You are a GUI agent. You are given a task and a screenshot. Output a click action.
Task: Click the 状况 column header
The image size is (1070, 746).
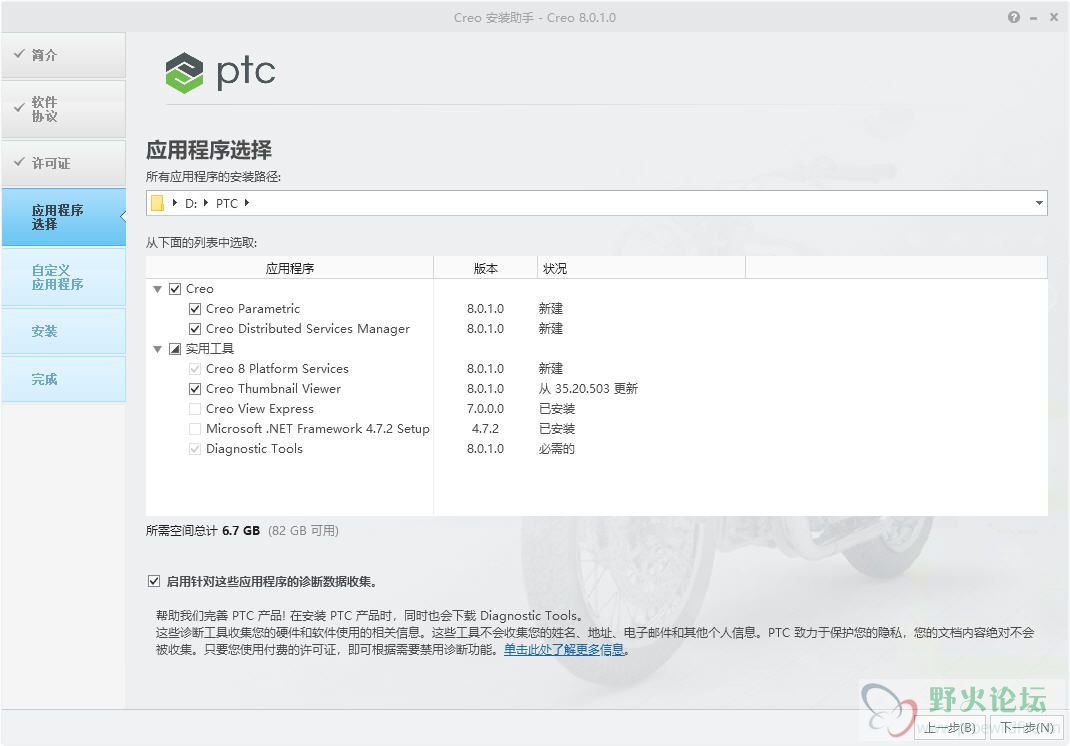tap(641, 268)
